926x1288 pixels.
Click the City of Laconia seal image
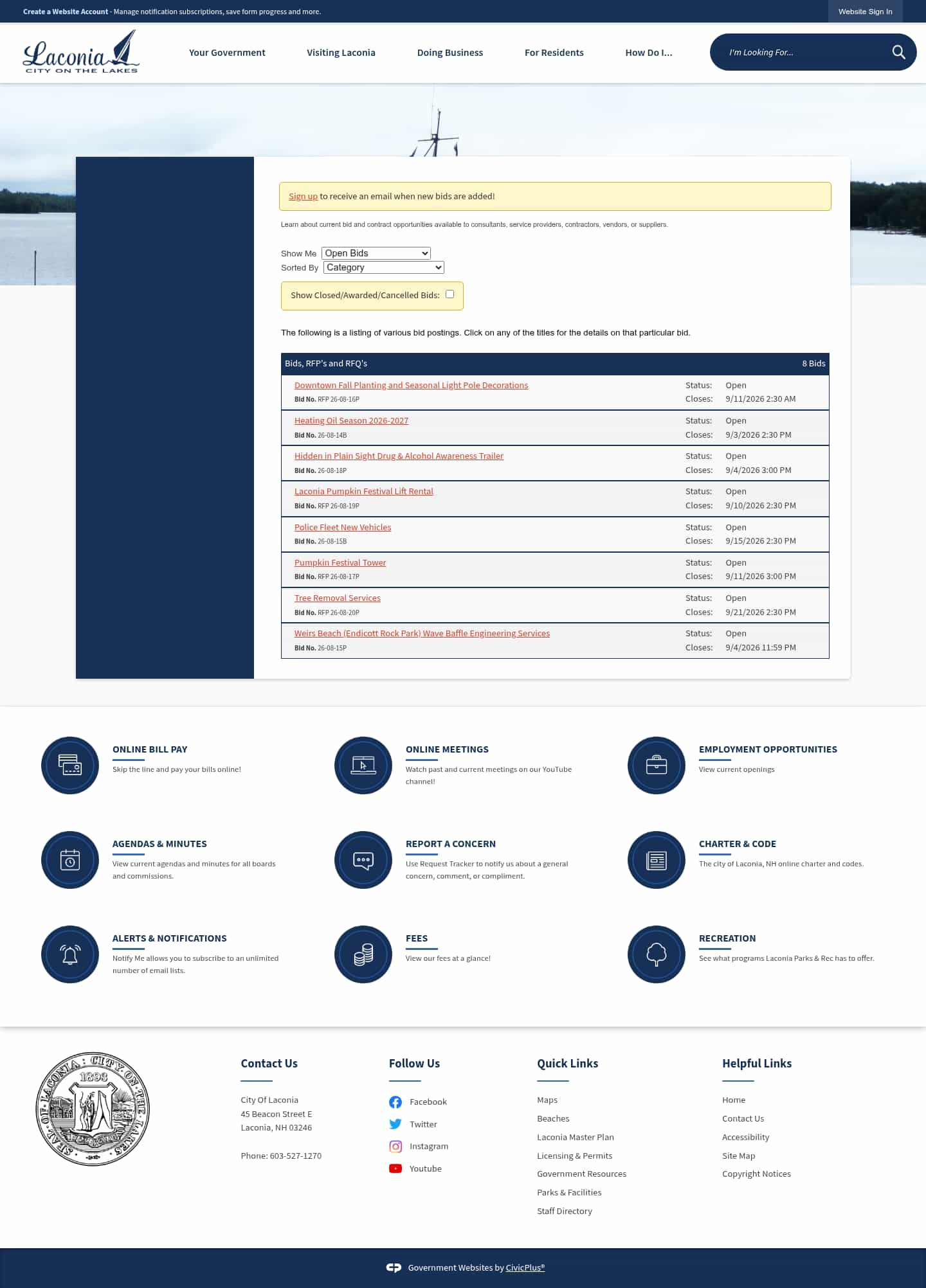[x=93, y=1109]
